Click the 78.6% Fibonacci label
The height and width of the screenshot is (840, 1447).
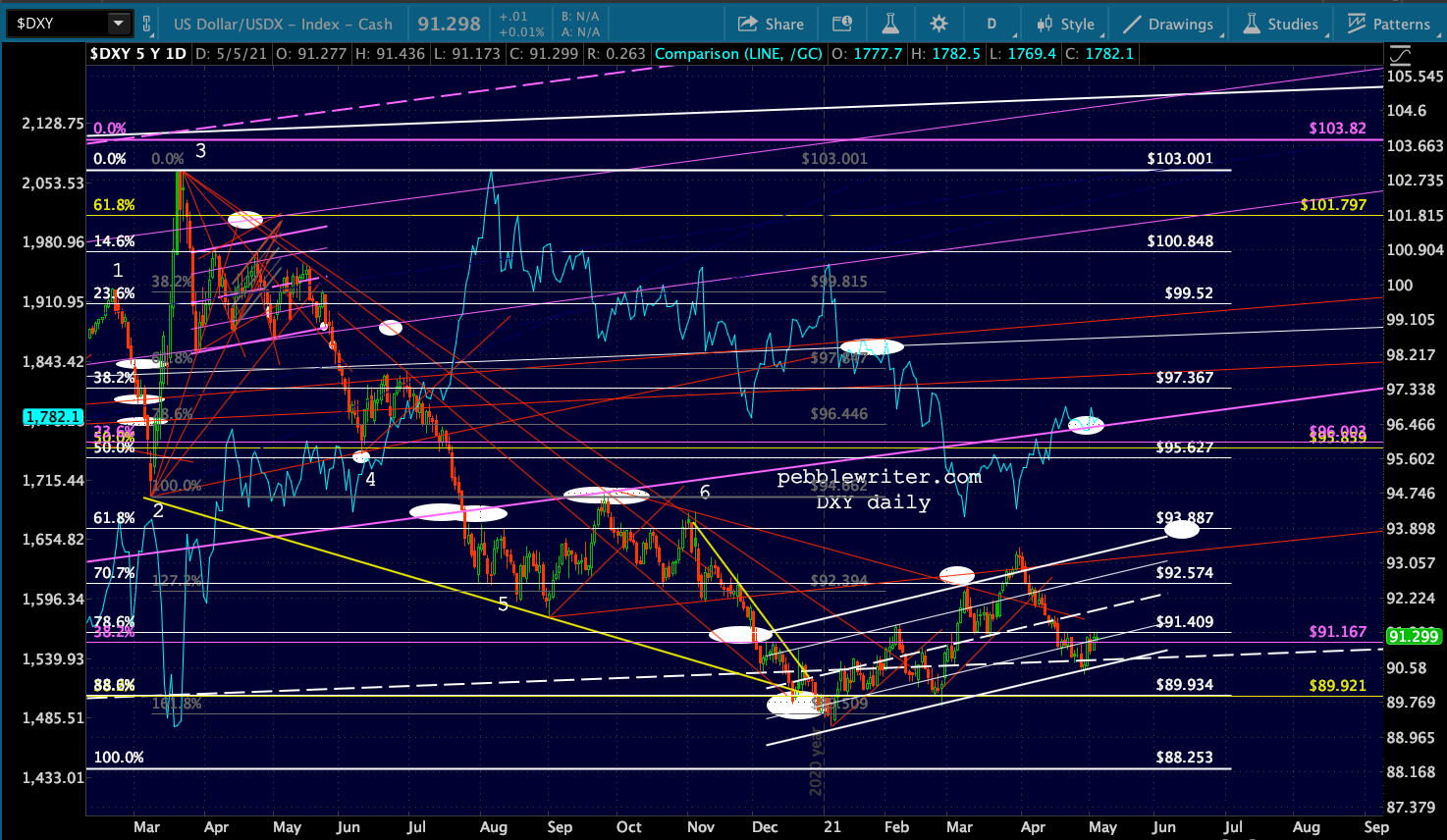pyautogui.click(x=115, y=622)
